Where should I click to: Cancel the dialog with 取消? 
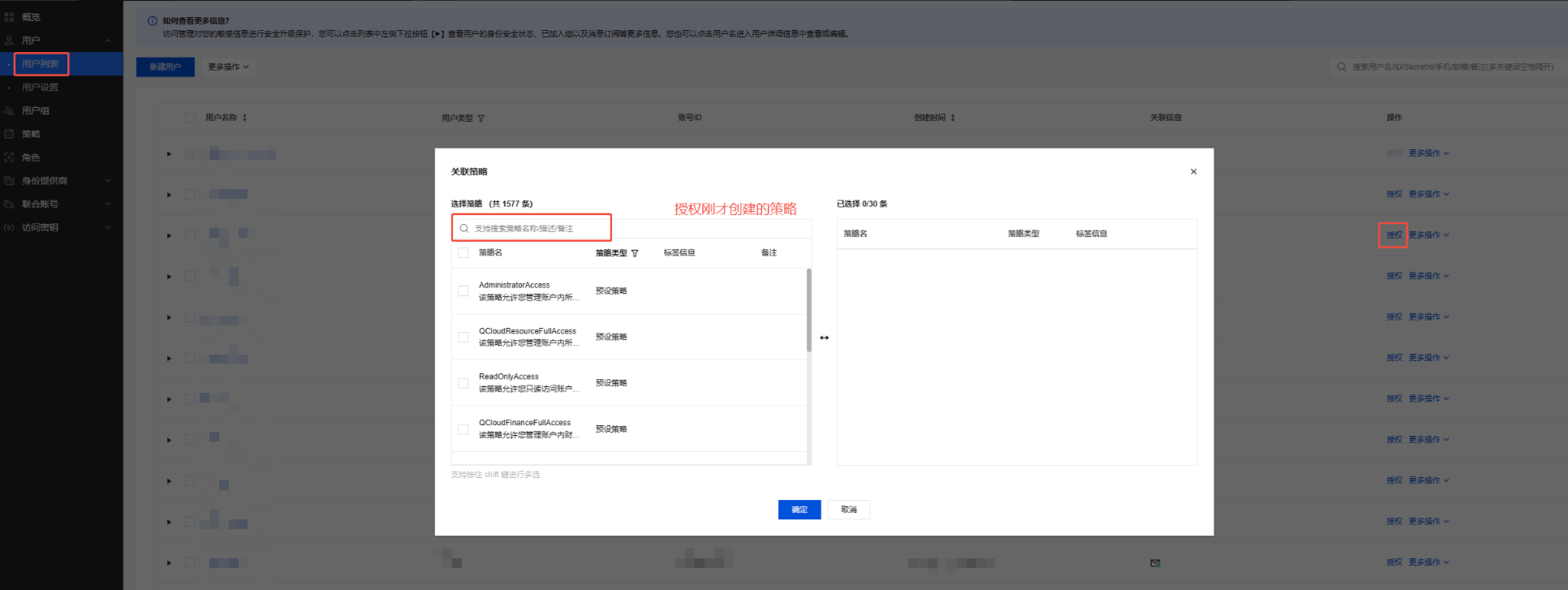point(849,510)
